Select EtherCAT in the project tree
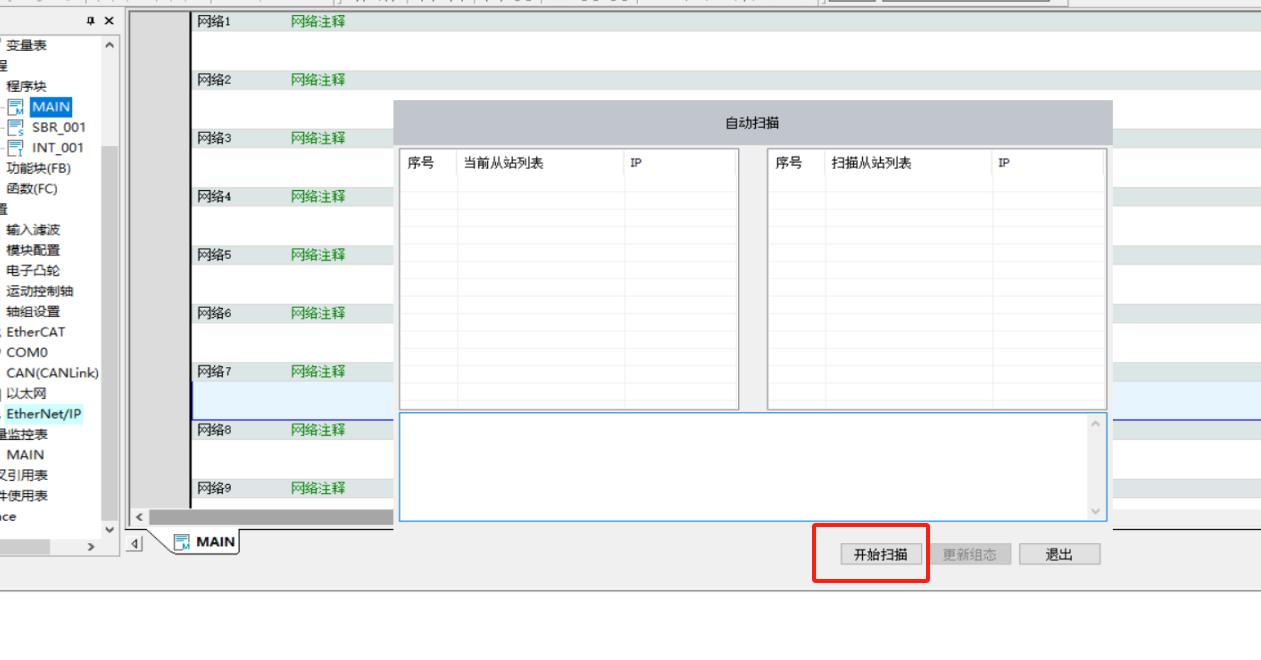 pos(36,332)
